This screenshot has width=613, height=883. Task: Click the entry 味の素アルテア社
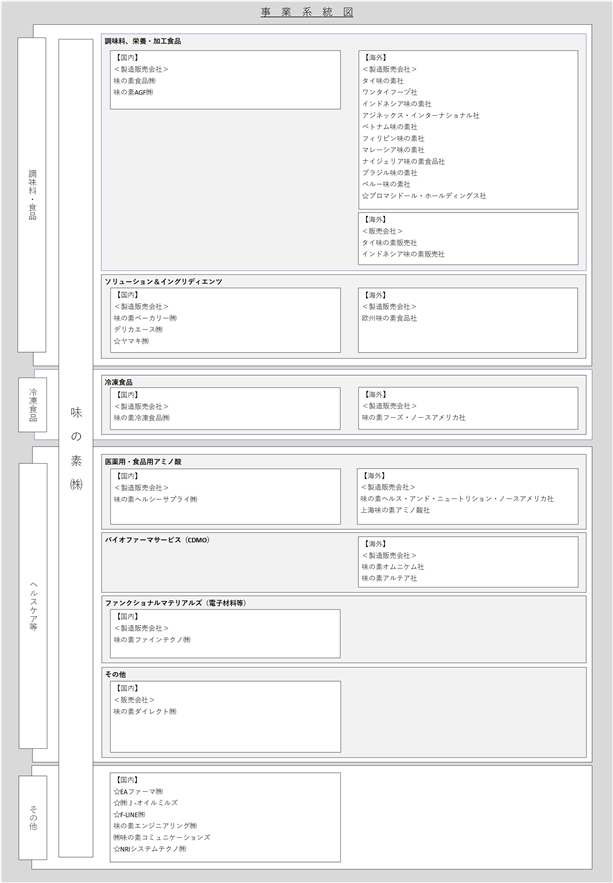coord(390,578)
